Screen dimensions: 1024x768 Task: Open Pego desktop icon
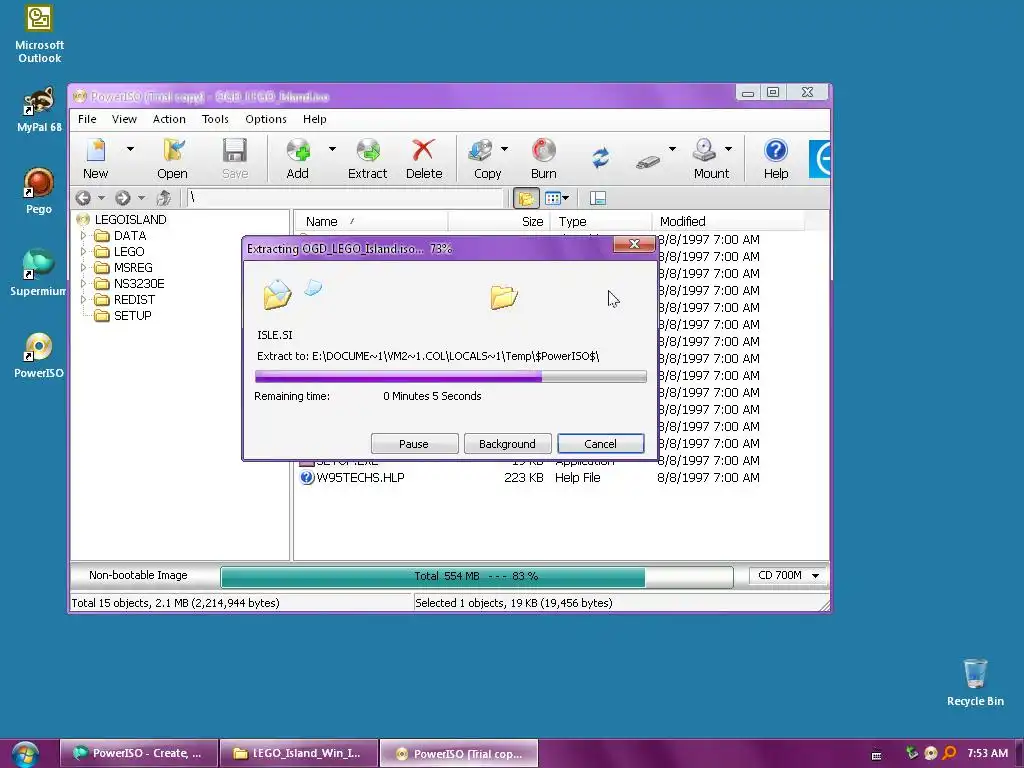click(x=39, y=191)
